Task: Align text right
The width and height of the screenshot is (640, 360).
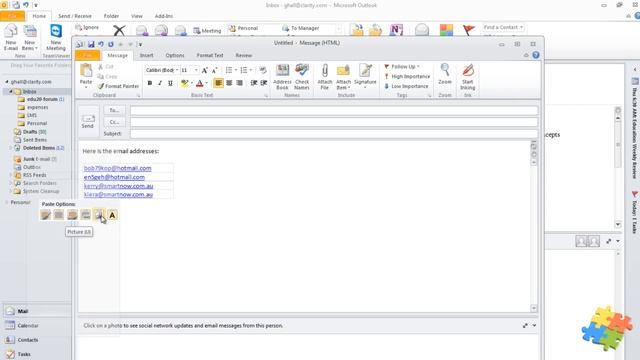Action: click(x=240, y=83)
